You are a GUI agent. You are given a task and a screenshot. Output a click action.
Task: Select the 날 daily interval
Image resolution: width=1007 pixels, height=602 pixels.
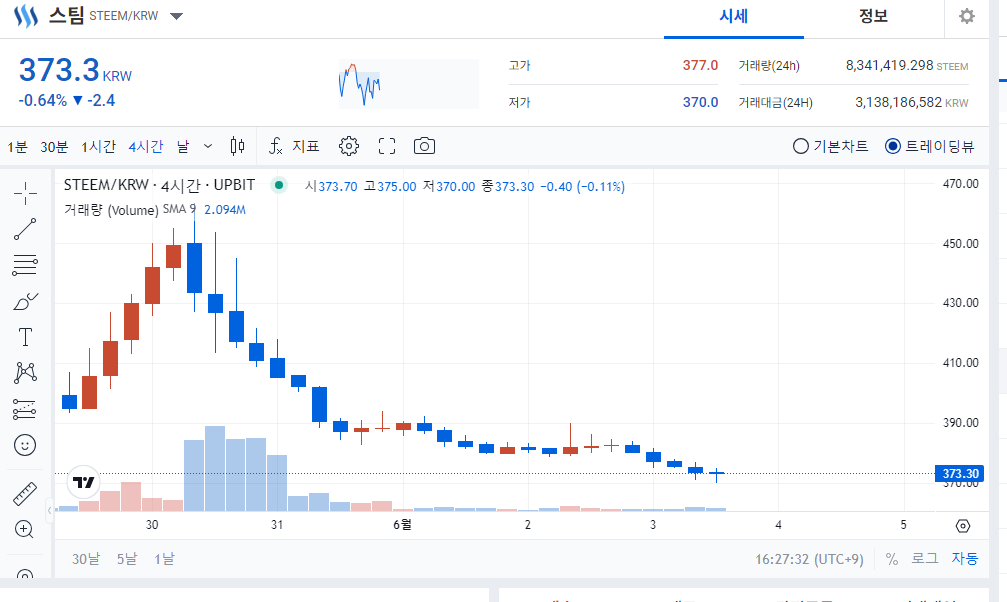coord(183,146)
